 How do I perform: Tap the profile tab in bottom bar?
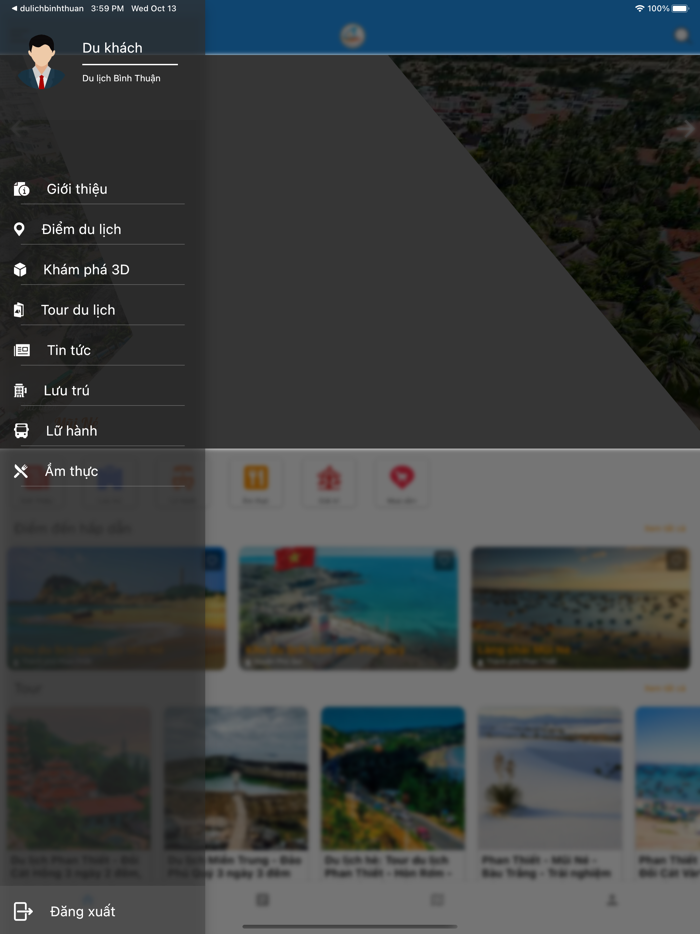pyautogui.click(x=612, y=900)
